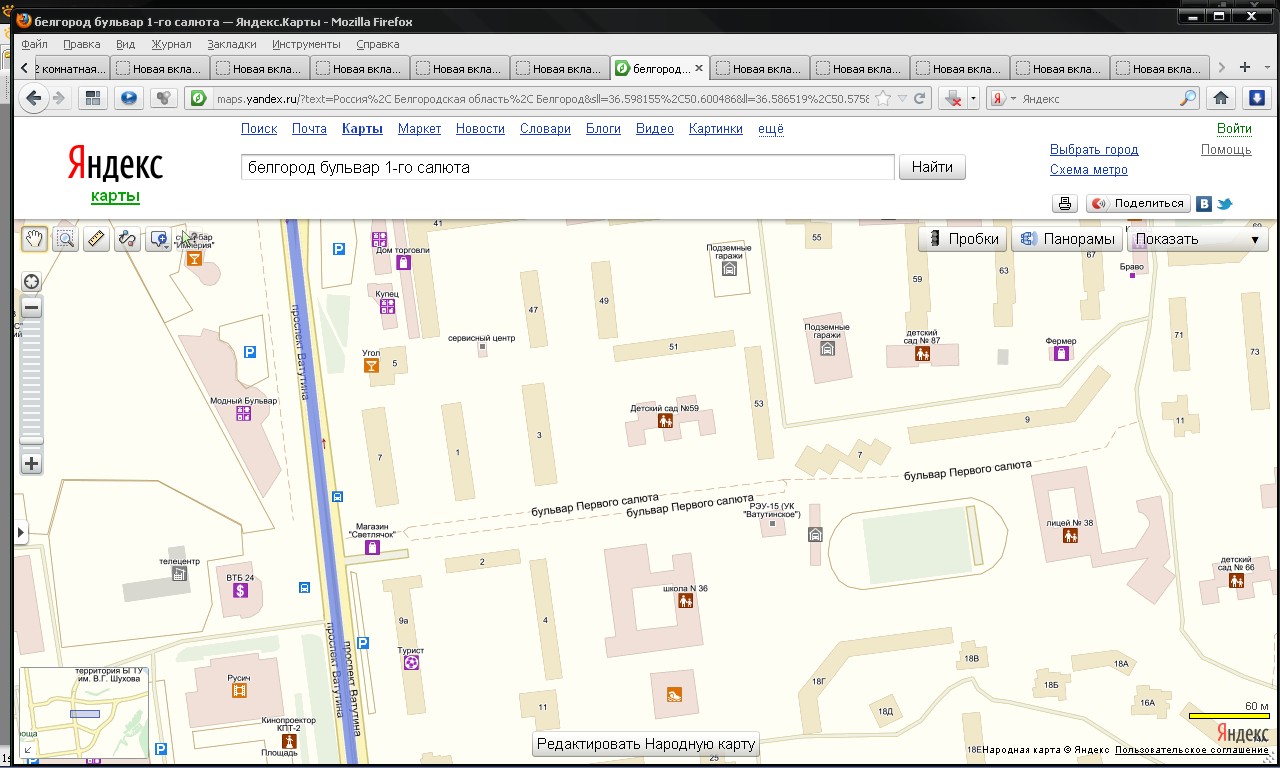Bookmark this page with the star icon
1280x768 pixels.
coord(883,98)
